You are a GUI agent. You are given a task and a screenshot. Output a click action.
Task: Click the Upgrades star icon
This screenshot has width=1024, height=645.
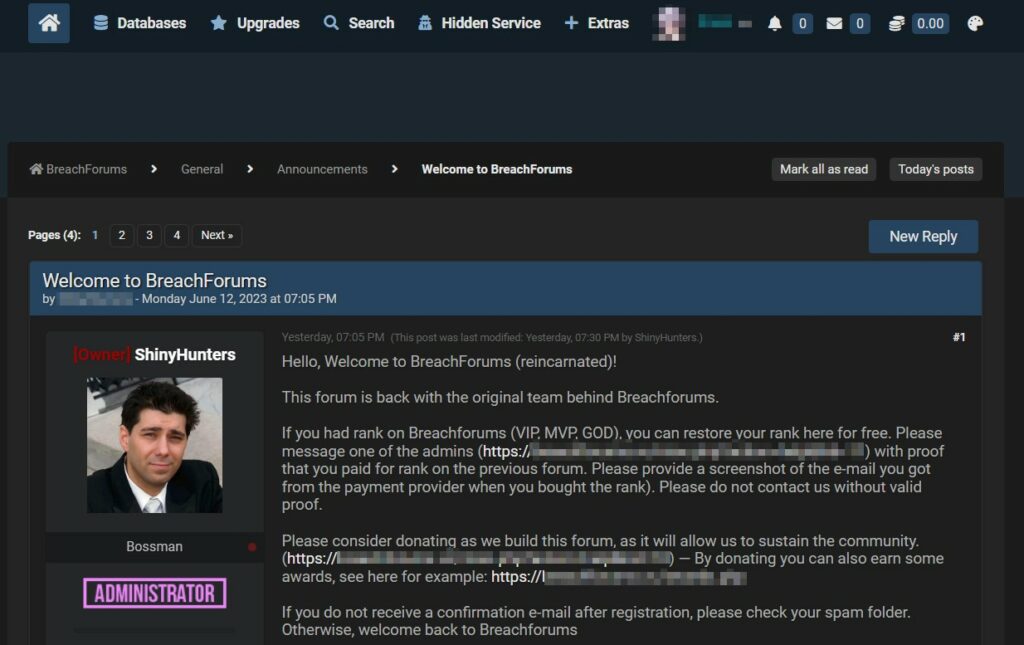(219, 23)
